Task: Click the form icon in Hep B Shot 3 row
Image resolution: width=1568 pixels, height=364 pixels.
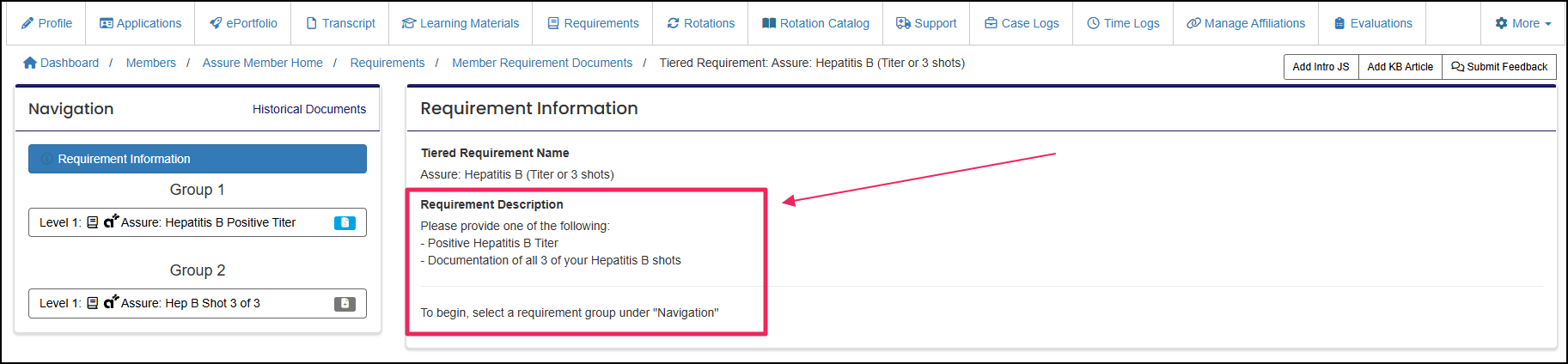Action: tap(93, 303)
